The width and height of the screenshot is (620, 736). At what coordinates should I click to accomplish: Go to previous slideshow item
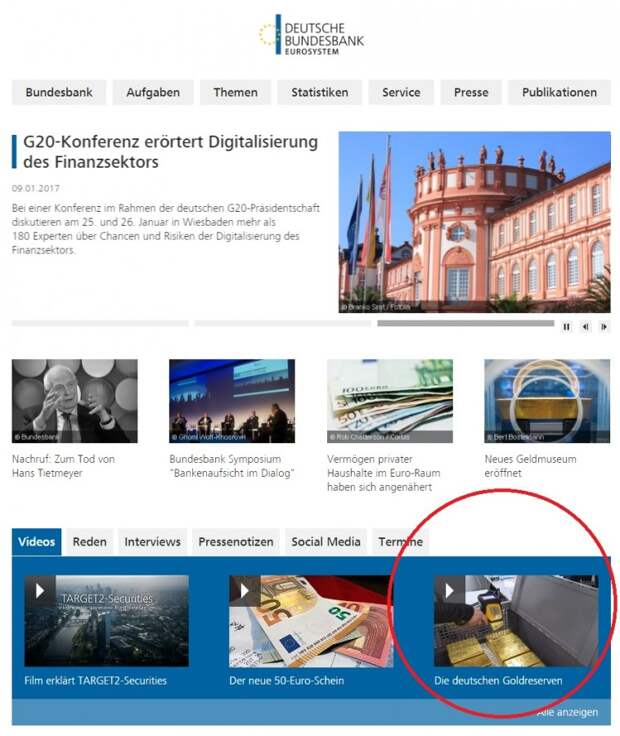click(585, 327)
